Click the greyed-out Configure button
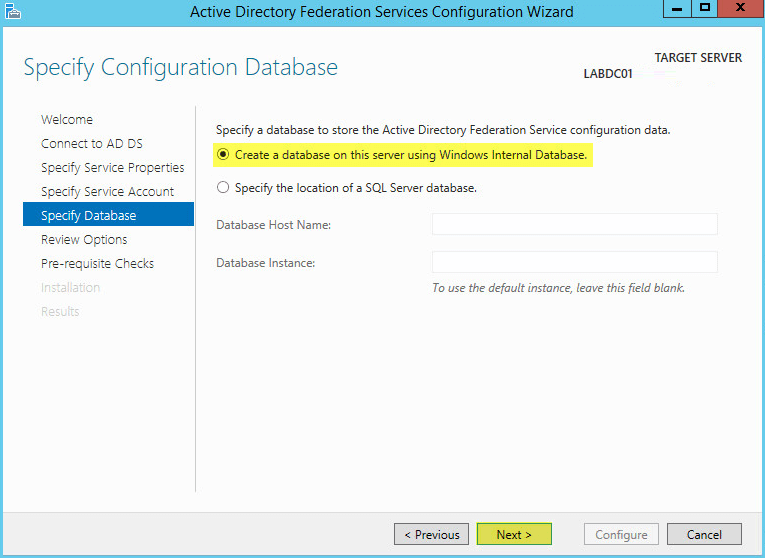 point(621,534)
